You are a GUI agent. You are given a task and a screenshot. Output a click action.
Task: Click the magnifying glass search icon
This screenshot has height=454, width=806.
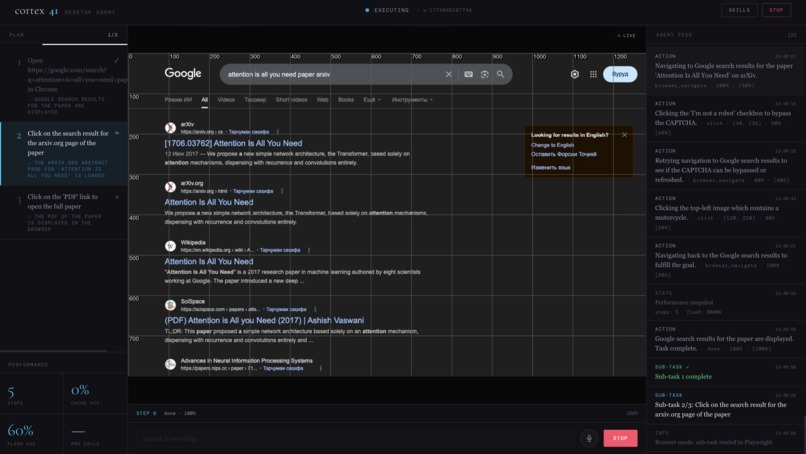point(500,75)
